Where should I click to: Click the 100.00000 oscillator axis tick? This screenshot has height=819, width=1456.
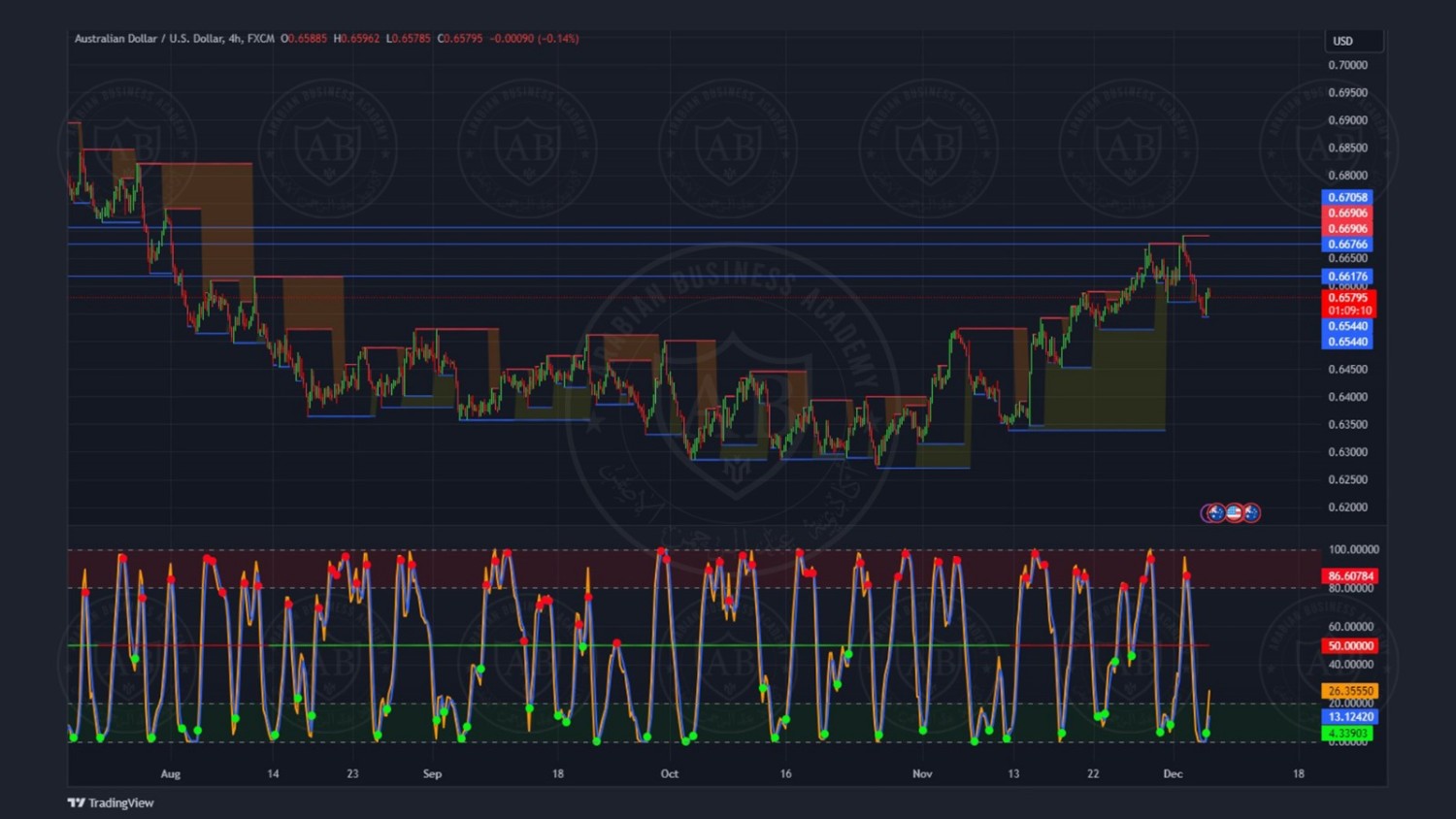pyautogui.click(x=1353, y=550)
